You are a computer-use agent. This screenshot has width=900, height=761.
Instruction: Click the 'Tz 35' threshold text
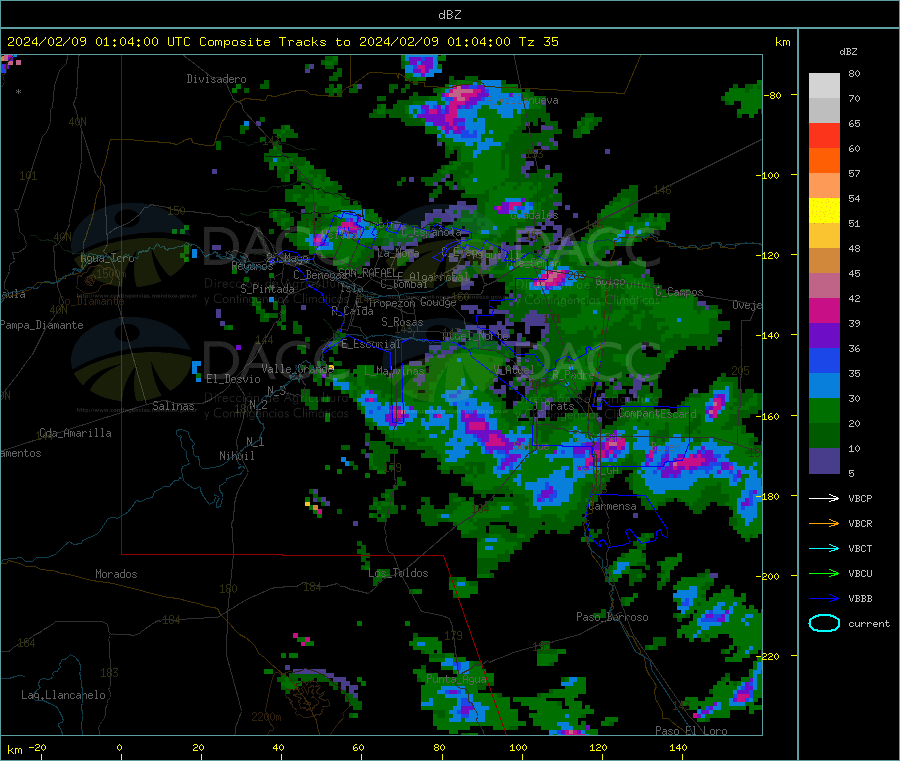pyautogui.click(x=538, y=42)
